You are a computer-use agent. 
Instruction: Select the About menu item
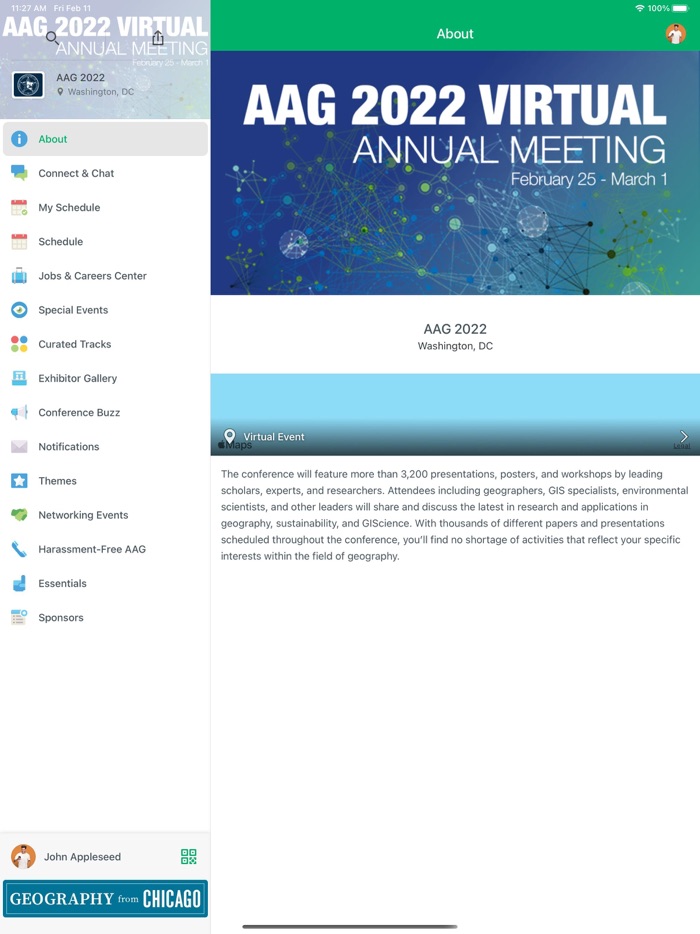[105, 139]
